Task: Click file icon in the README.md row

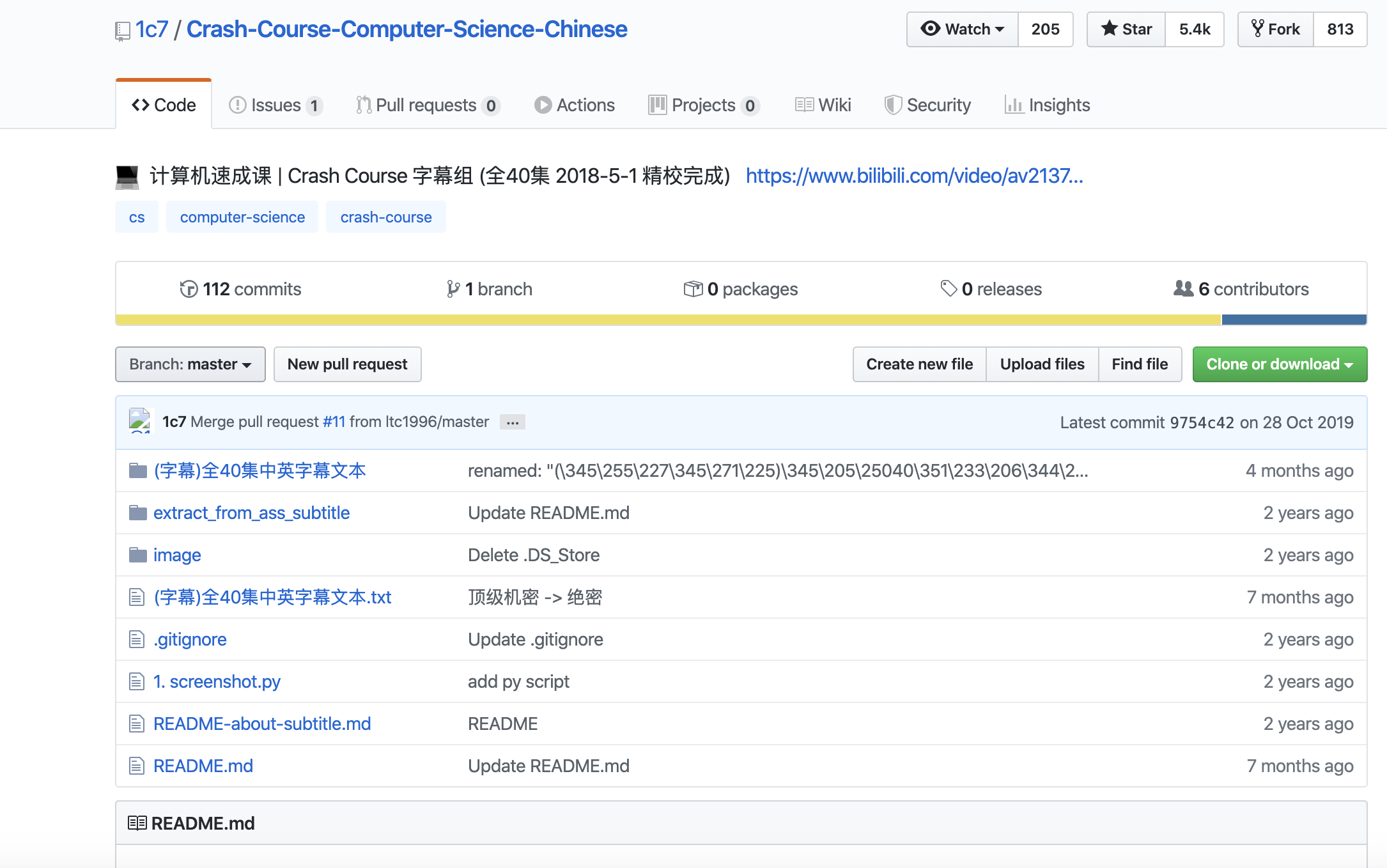Action: click(136, 766)
